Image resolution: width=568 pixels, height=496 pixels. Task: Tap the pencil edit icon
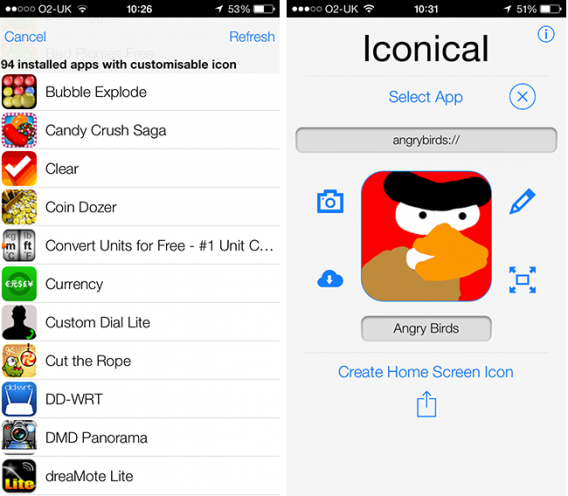tap(522, 201)
